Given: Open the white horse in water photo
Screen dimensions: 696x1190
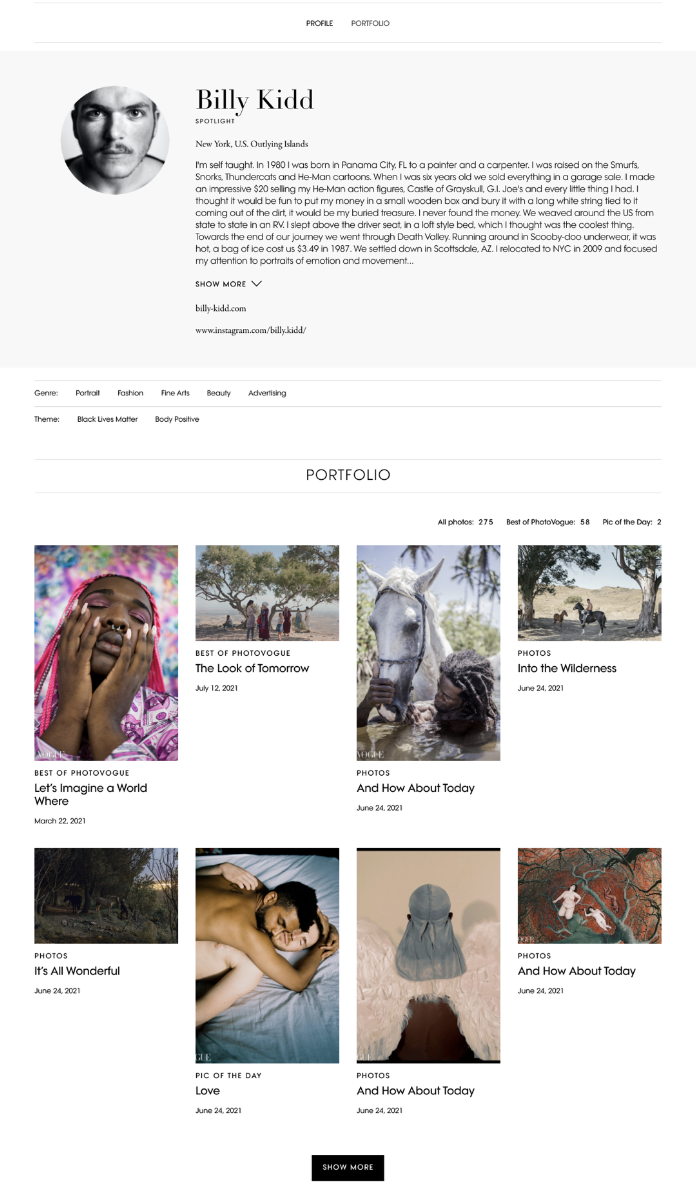Looking at the screenshot, I should point(429,653).
